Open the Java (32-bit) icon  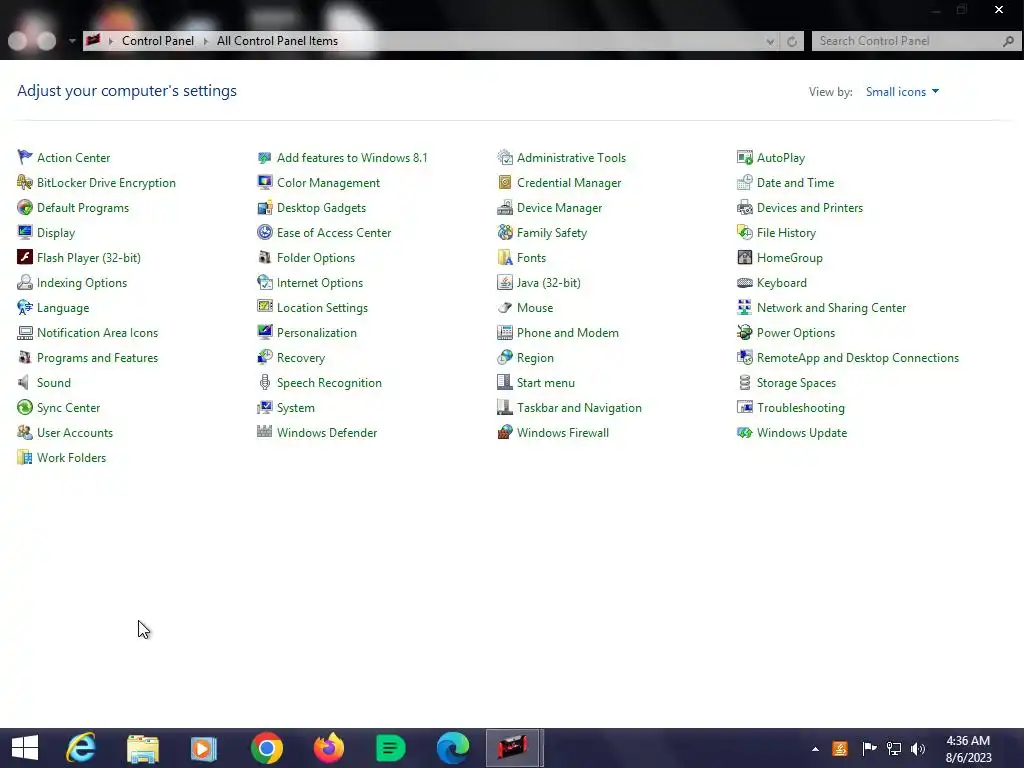click(x=505, y=282)
